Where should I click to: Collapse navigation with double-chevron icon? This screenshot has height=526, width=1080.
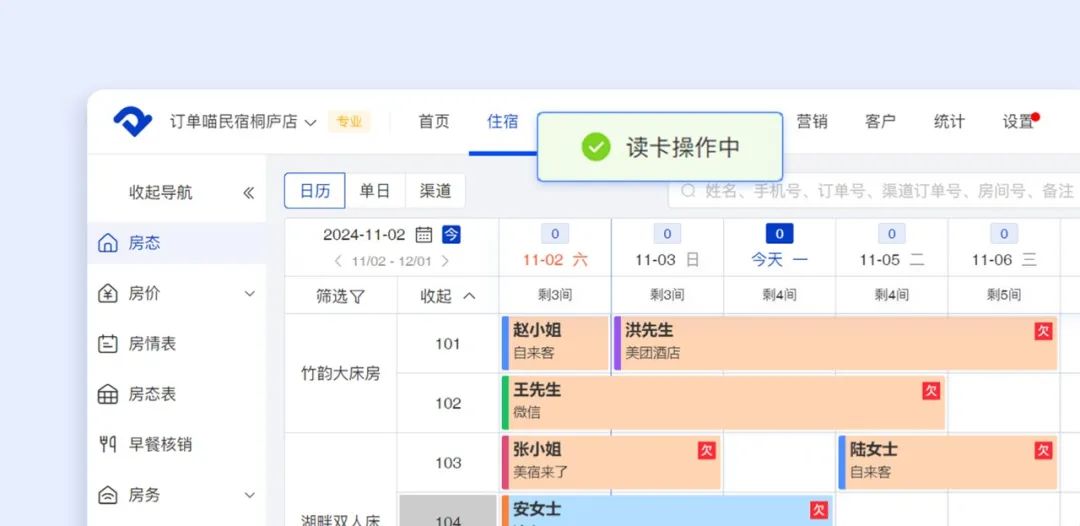(249, 193)
